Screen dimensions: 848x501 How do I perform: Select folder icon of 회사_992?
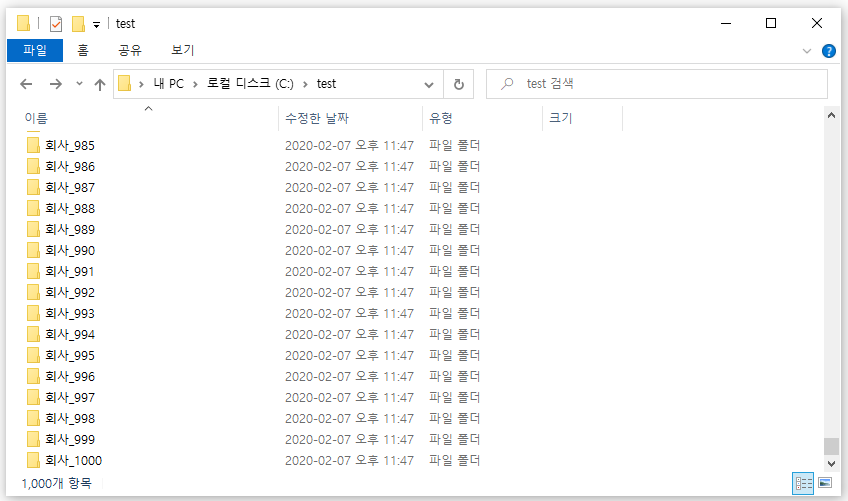(x=33, y=292)
